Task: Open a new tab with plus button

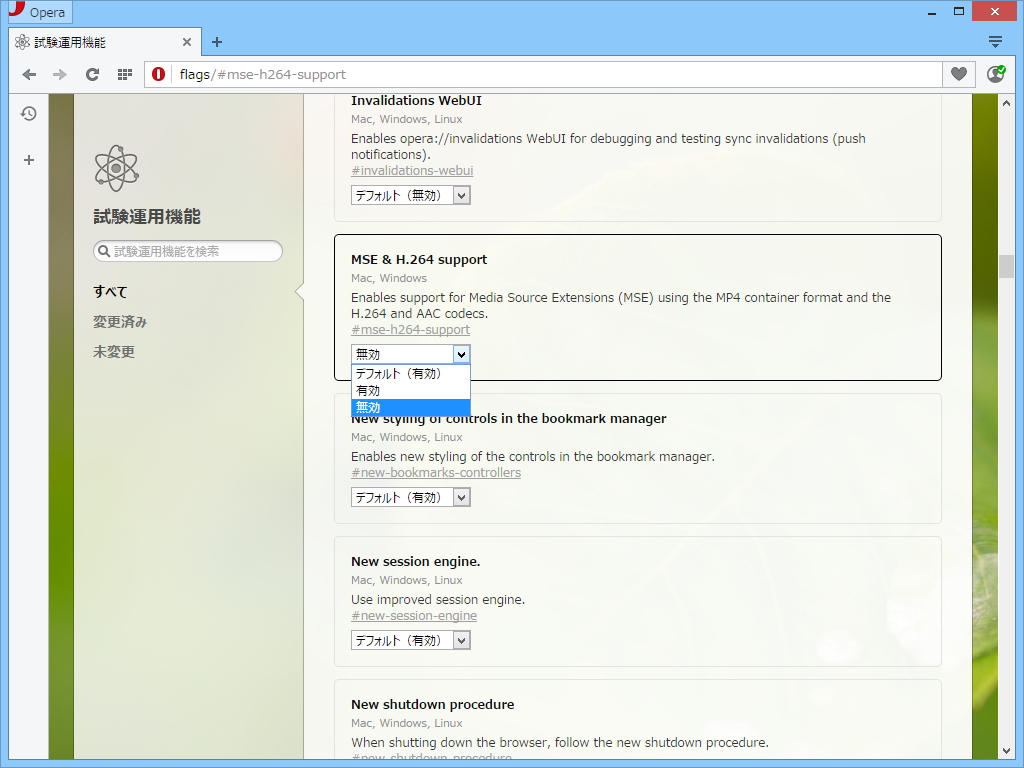Action: click(217, 42)
